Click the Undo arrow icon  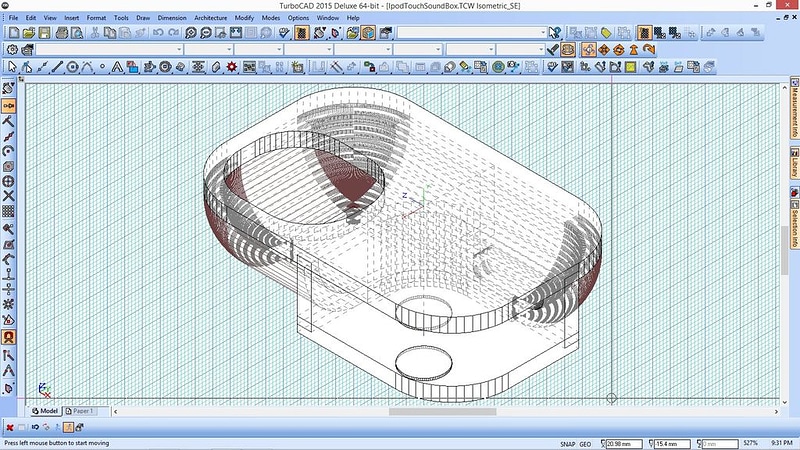click(x=158, y=33)
